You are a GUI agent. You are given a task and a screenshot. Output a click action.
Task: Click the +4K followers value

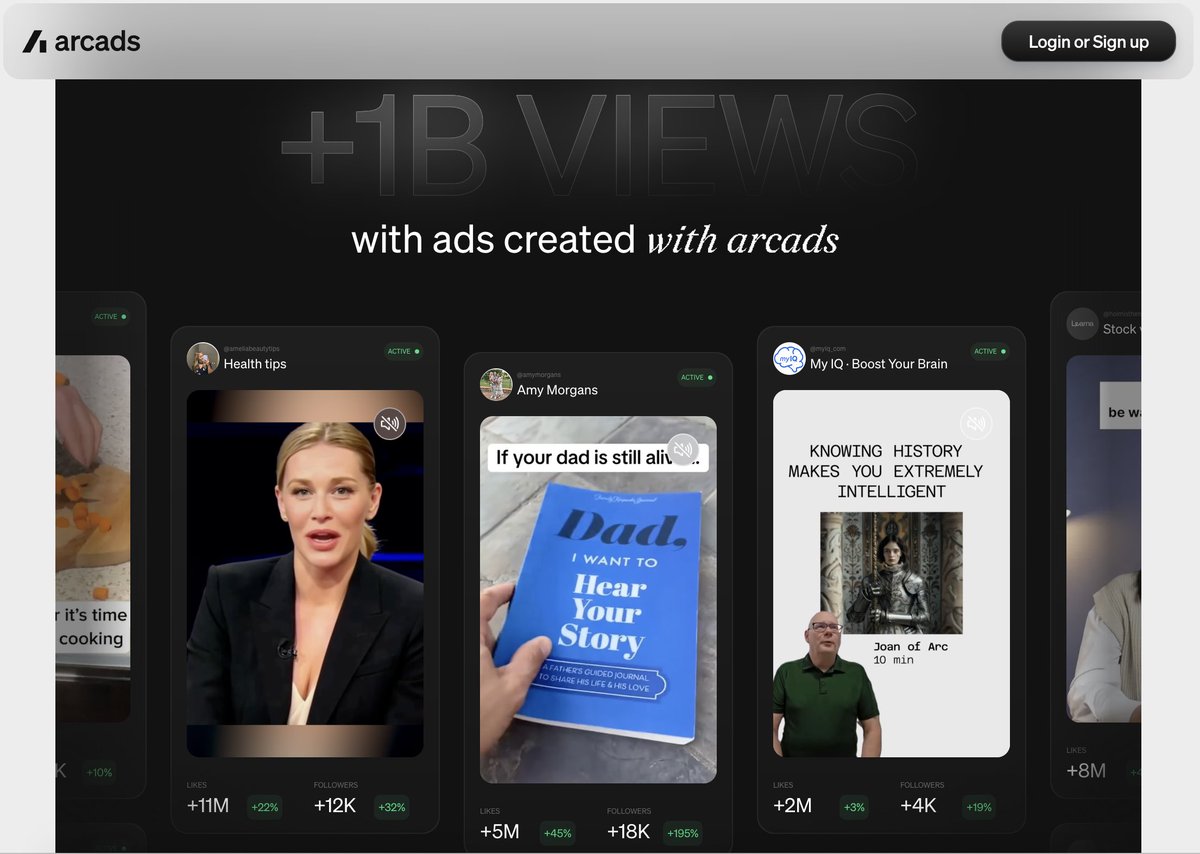pos(918,806)
